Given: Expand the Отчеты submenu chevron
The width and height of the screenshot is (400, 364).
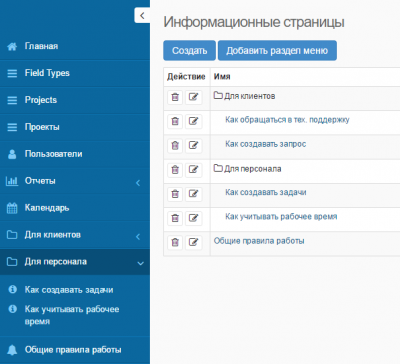Looking at the screenshot, I should (138, 183).
